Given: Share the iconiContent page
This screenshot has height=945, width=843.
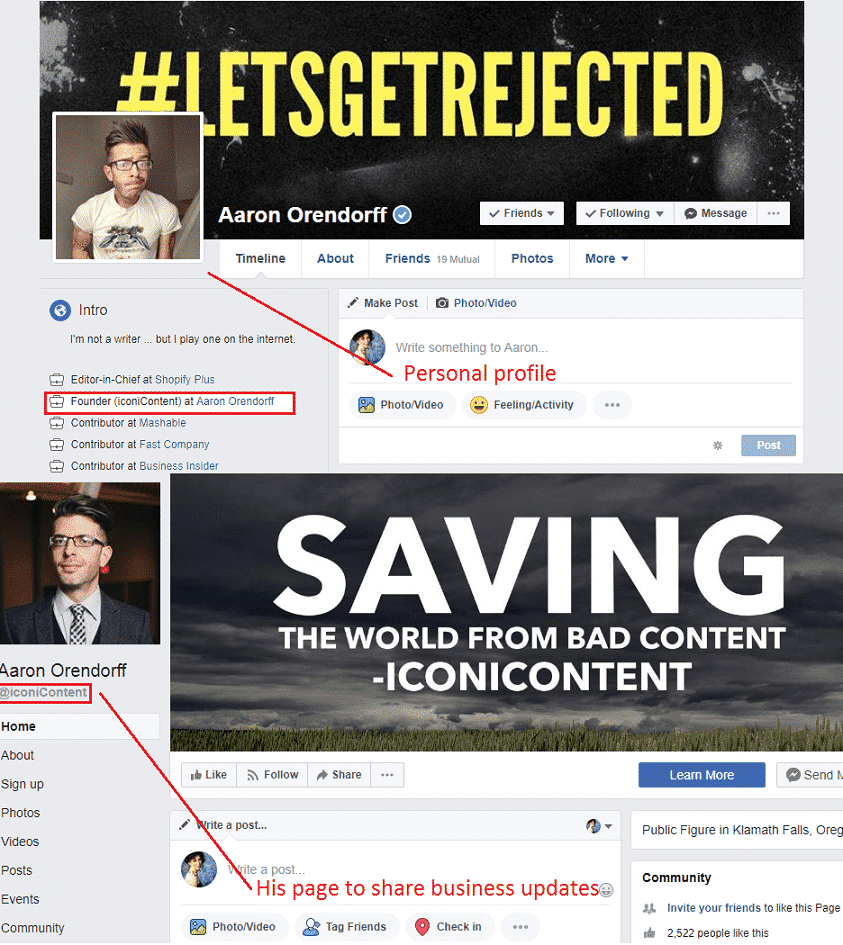Looking at the screenshot, I should click(339, 774).
